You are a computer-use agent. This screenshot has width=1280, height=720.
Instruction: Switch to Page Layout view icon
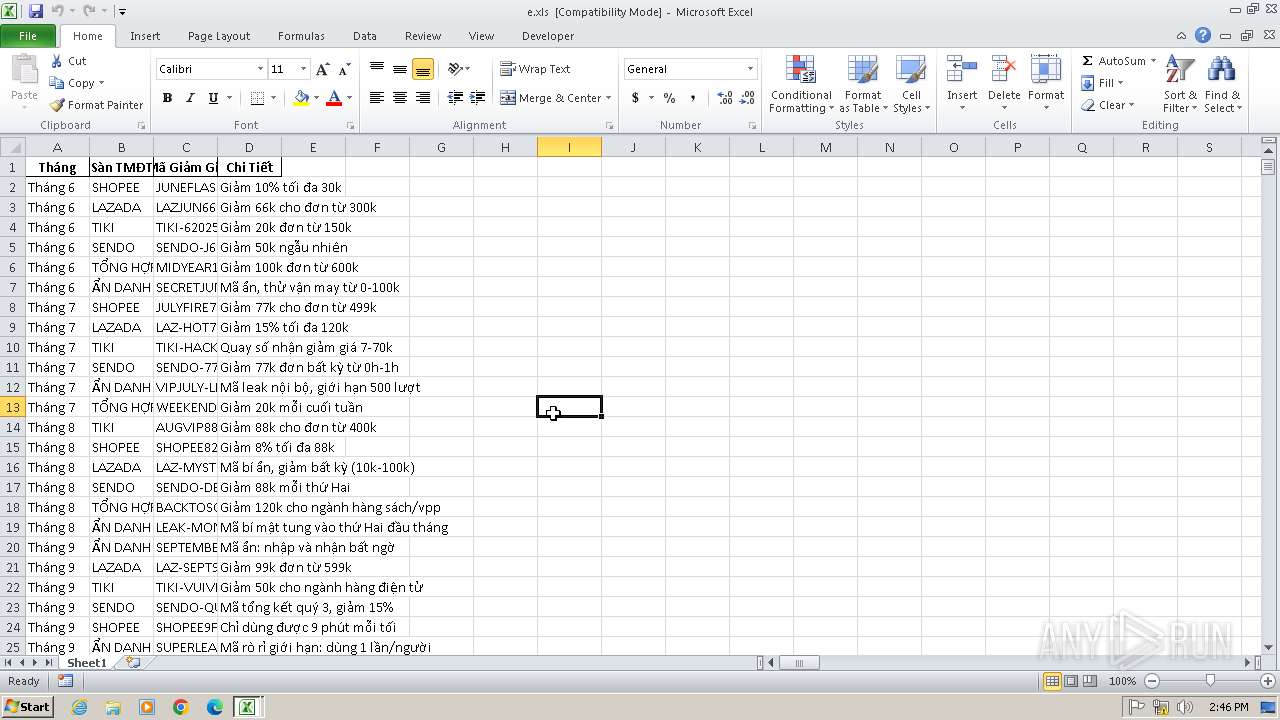[x=1071, y=681]
